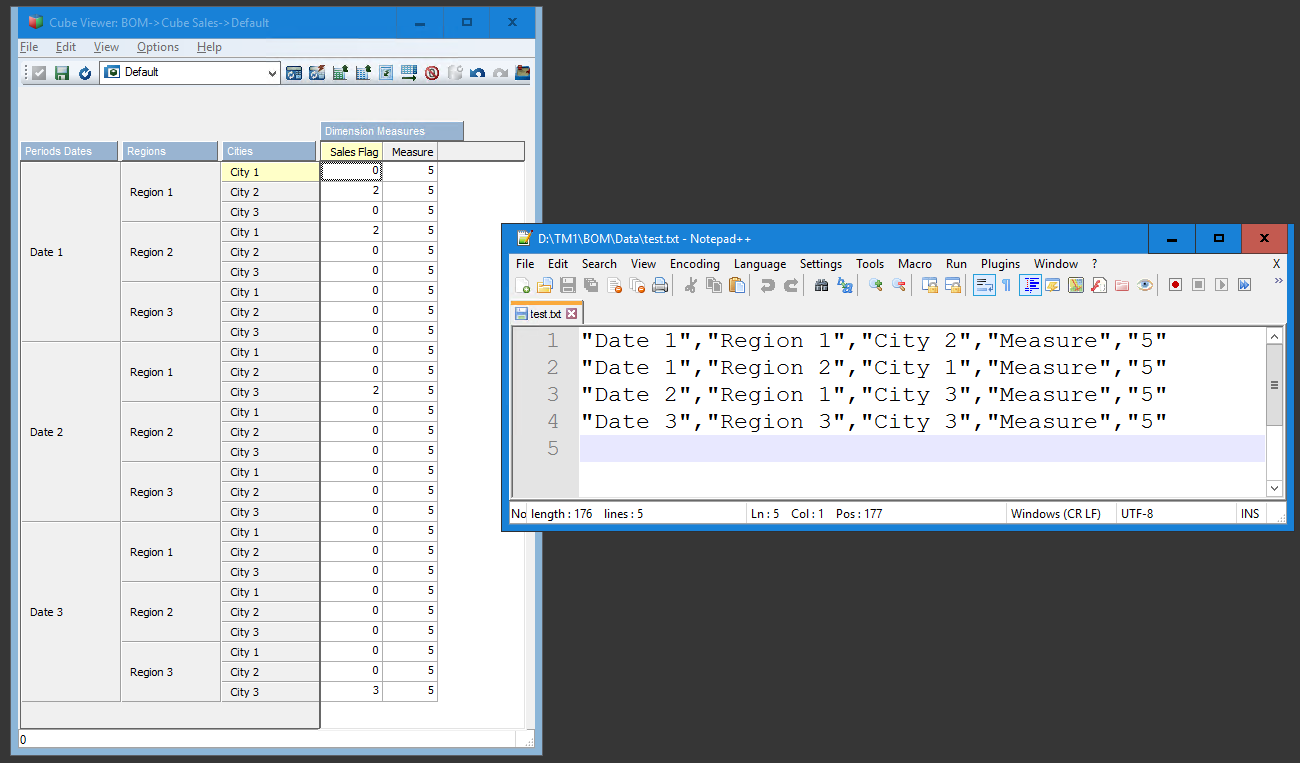1300x763 pixels.
Task: Click the X close-document button in Notepad++ menu bar
Action: tap(1276, 264)
